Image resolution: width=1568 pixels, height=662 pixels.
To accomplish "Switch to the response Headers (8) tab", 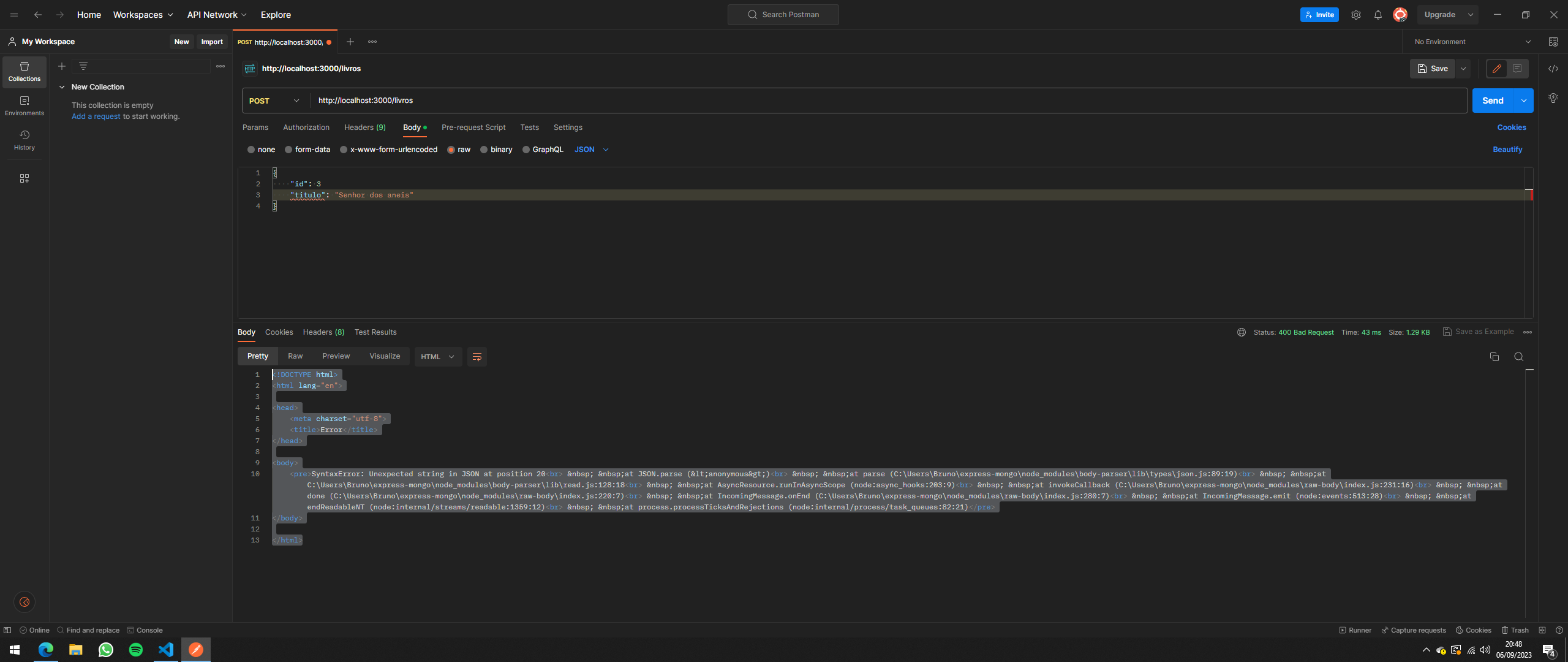I will point(323,332).
